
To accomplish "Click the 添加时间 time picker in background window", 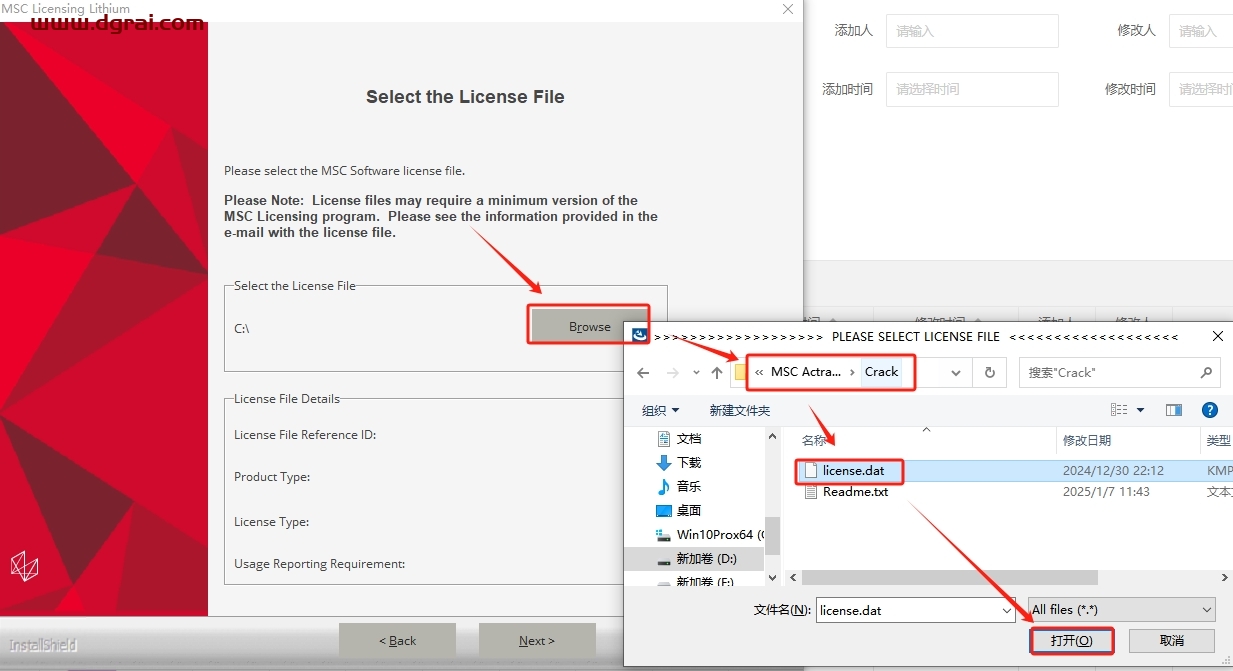I will 972,89.
